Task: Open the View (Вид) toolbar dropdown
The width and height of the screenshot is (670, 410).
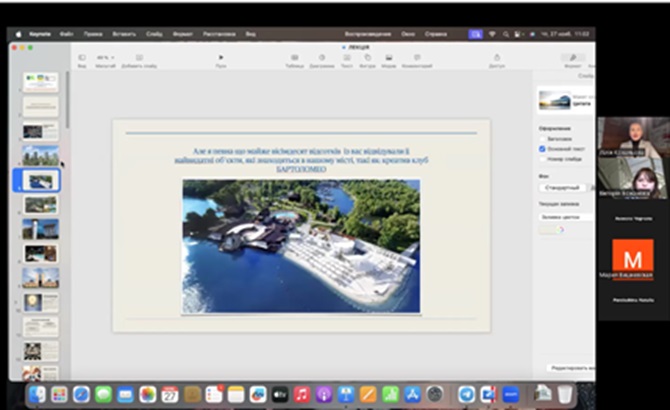Action: point(81,59)
